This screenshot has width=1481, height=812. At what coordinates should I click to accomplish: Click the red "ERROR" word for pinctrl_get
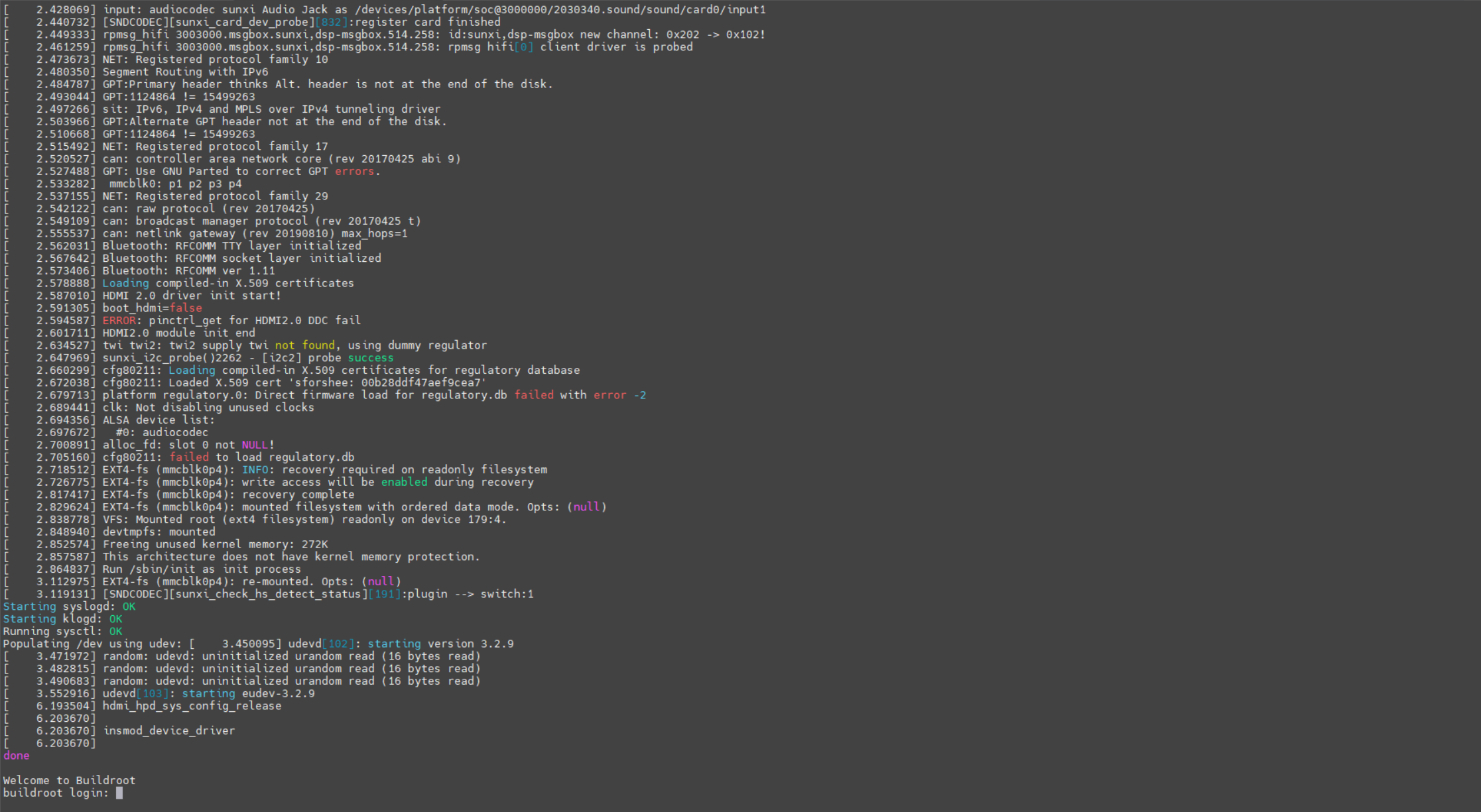click(119, 320)
